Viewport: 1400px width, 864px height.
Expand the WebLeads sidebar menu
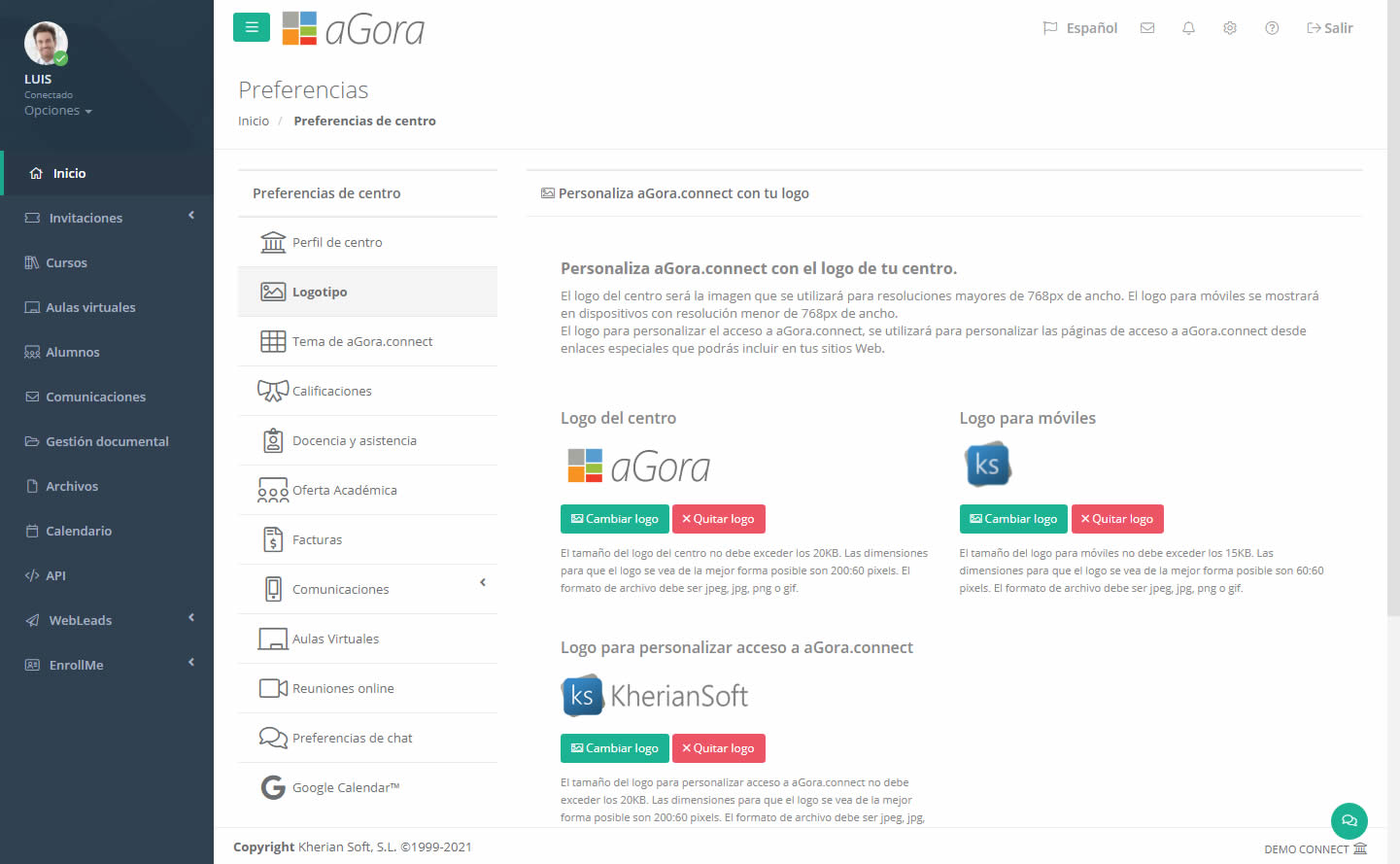click(x=107, y=620)
